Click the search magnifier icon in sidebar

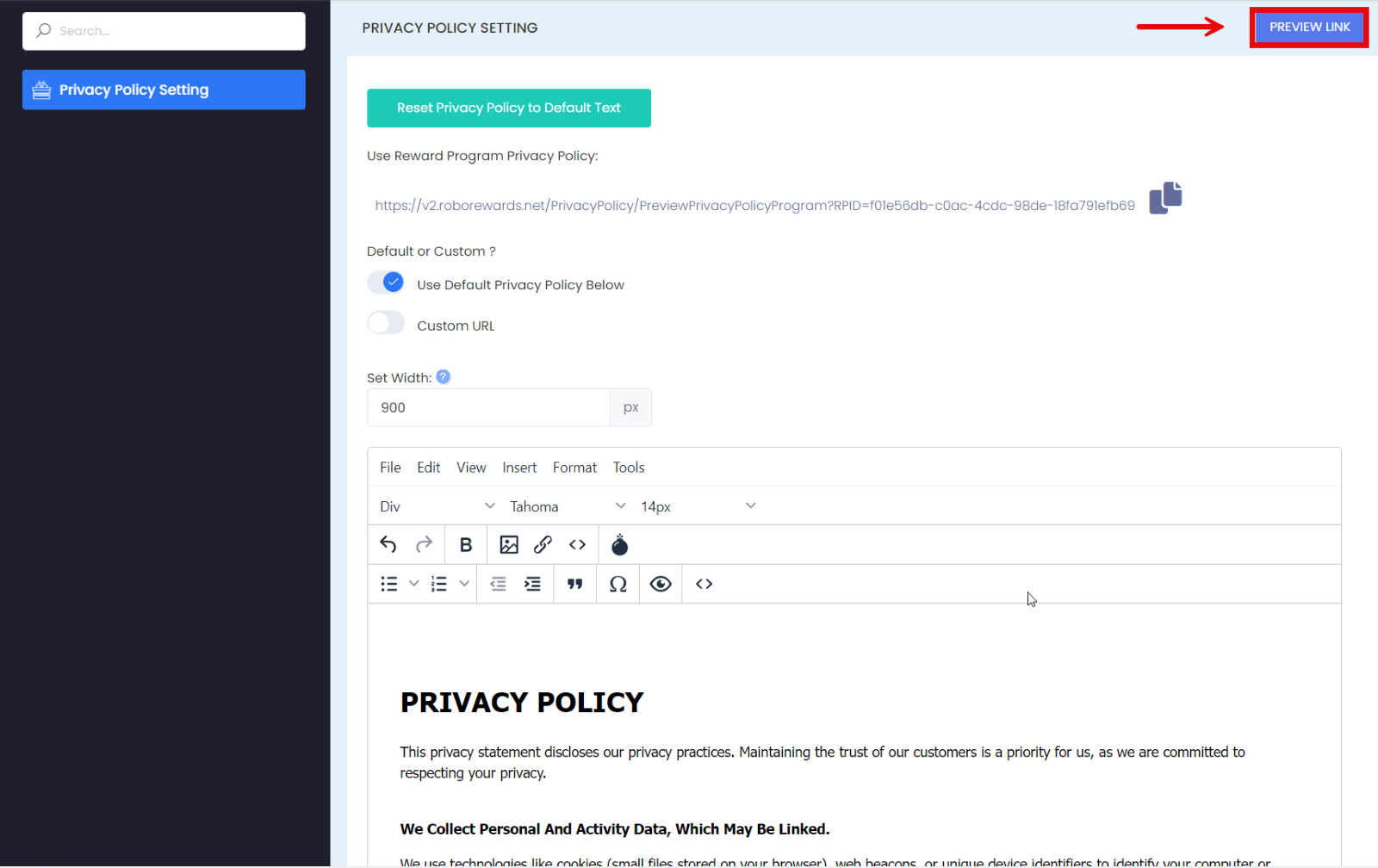tap(43, 31)
